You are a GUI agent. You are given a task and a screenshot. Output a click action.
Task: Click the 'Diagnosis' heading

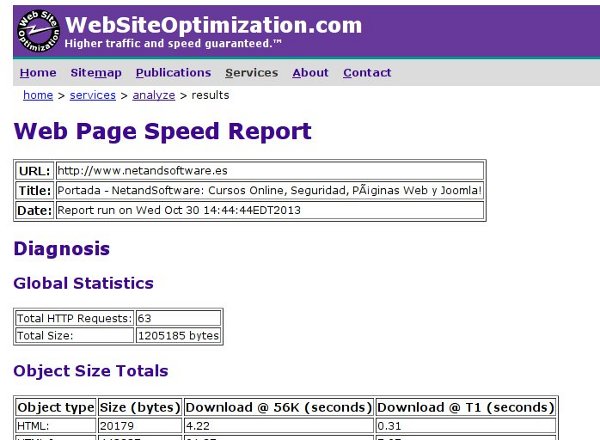62,249
